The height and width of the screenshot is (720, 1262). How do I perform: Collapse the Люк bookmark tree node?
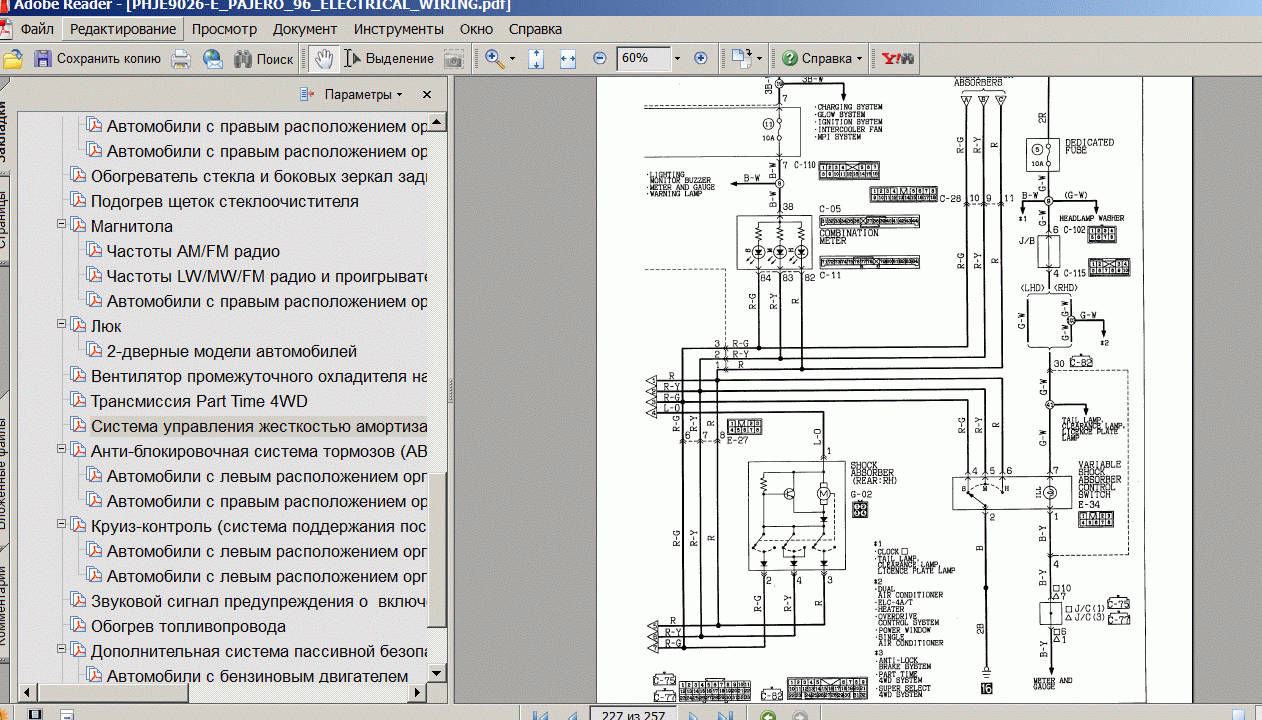62,325
